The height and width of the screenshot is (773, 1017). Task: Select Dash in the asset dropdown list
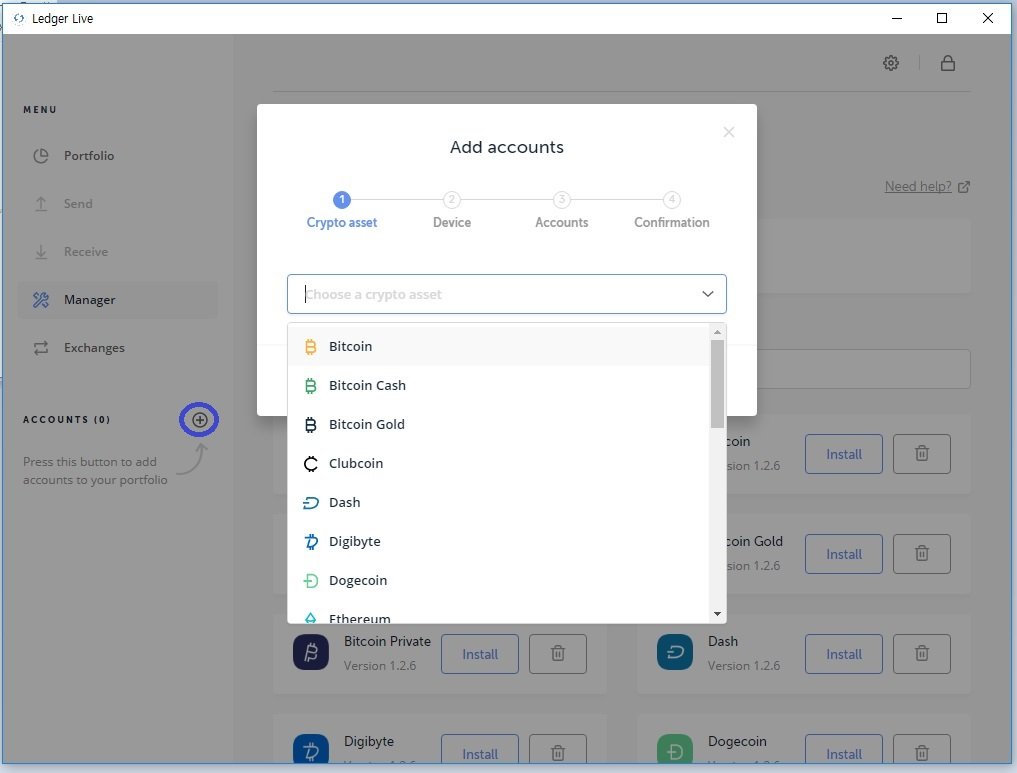tap(497, 503)
